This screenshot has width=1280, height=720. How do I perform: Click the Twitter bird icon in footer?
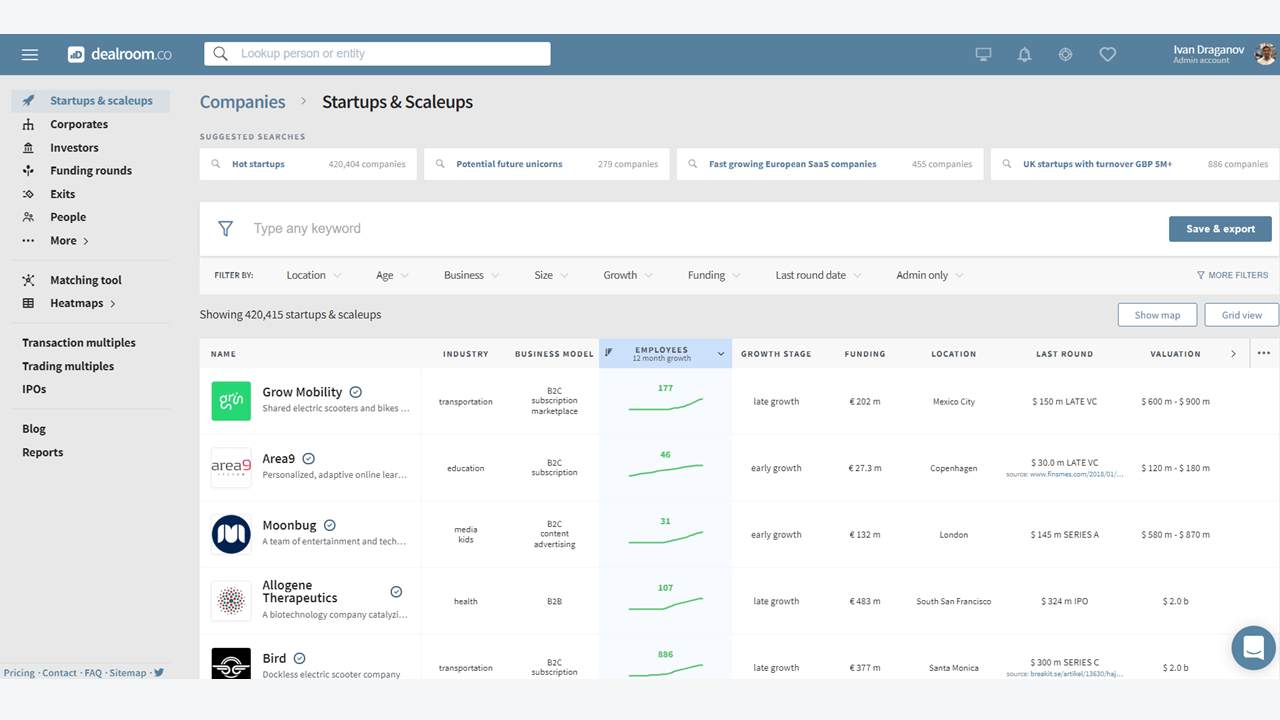158,673
